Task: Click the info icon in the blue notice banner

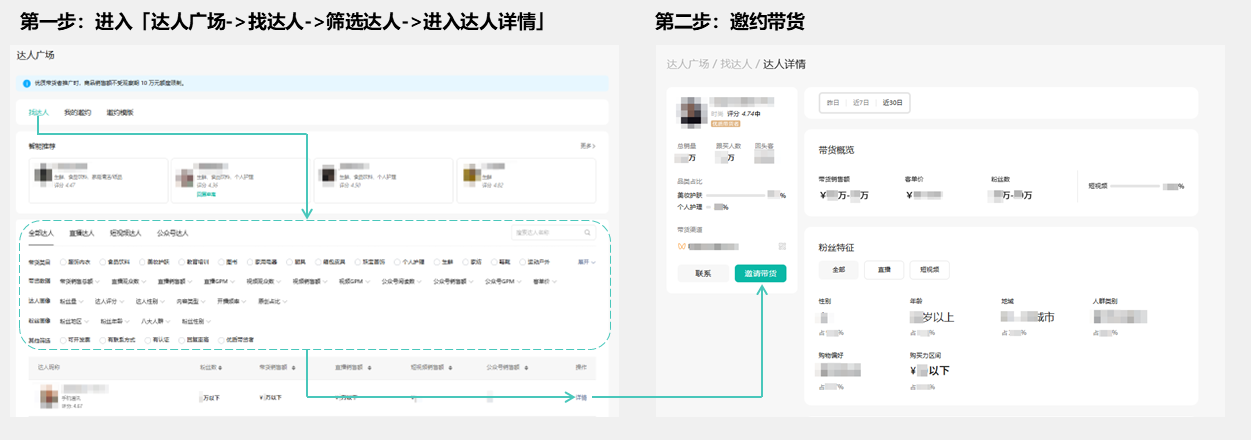Action: (x=25, y=84)
